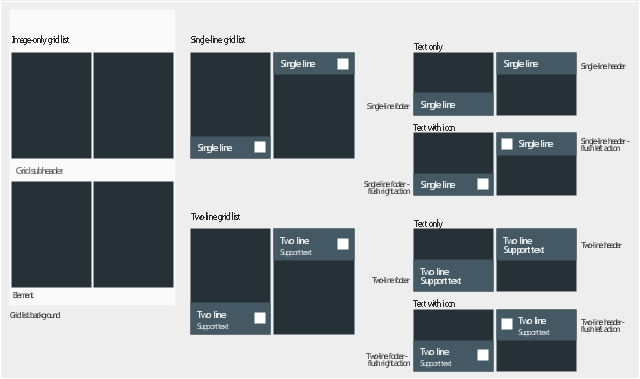
Task: Click Text only Two line Support text footer
Action: click(453, 276)
